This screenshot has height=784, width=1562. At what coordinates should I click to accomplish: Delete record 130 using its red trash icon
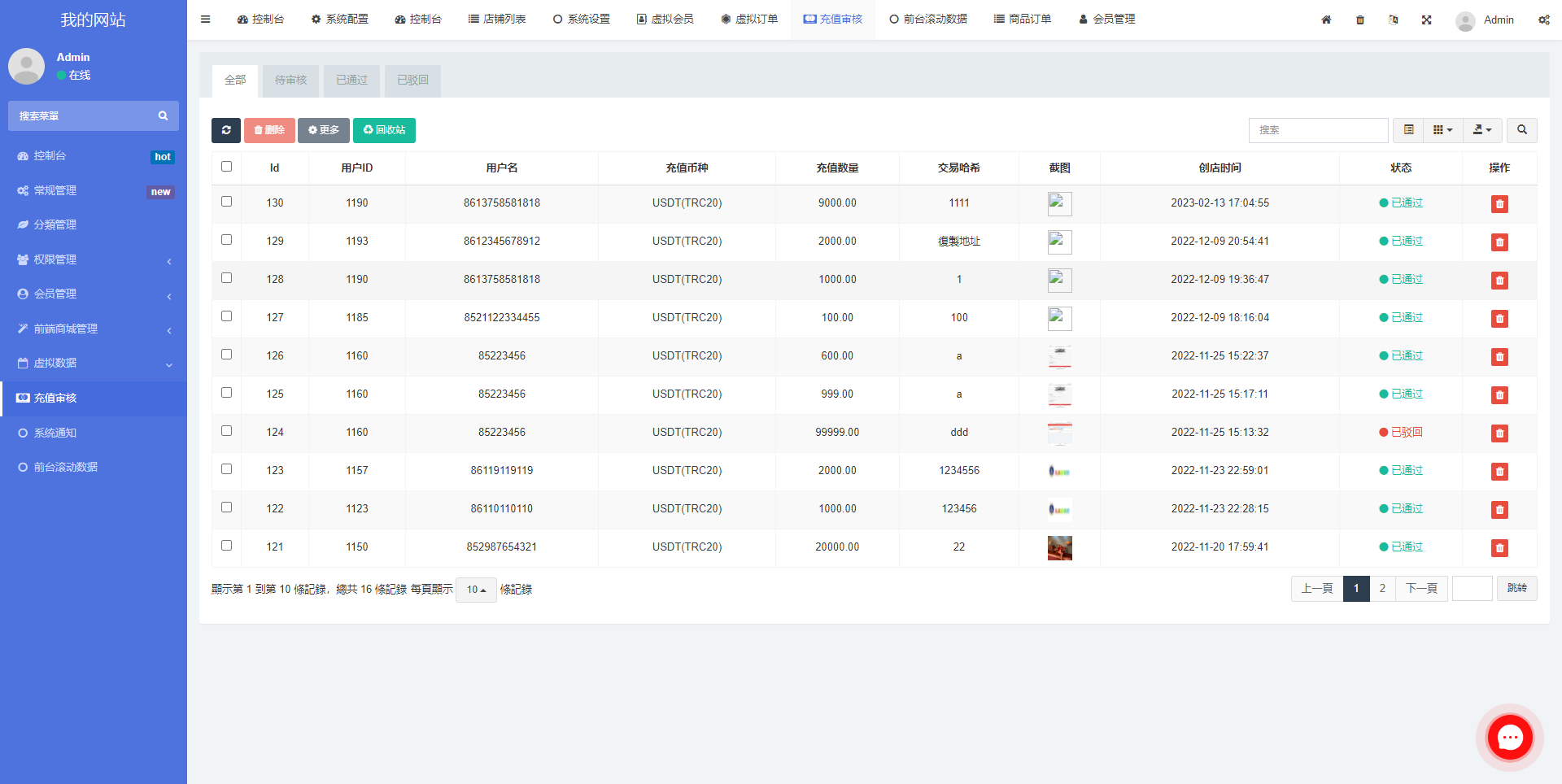pos(1499,204)
